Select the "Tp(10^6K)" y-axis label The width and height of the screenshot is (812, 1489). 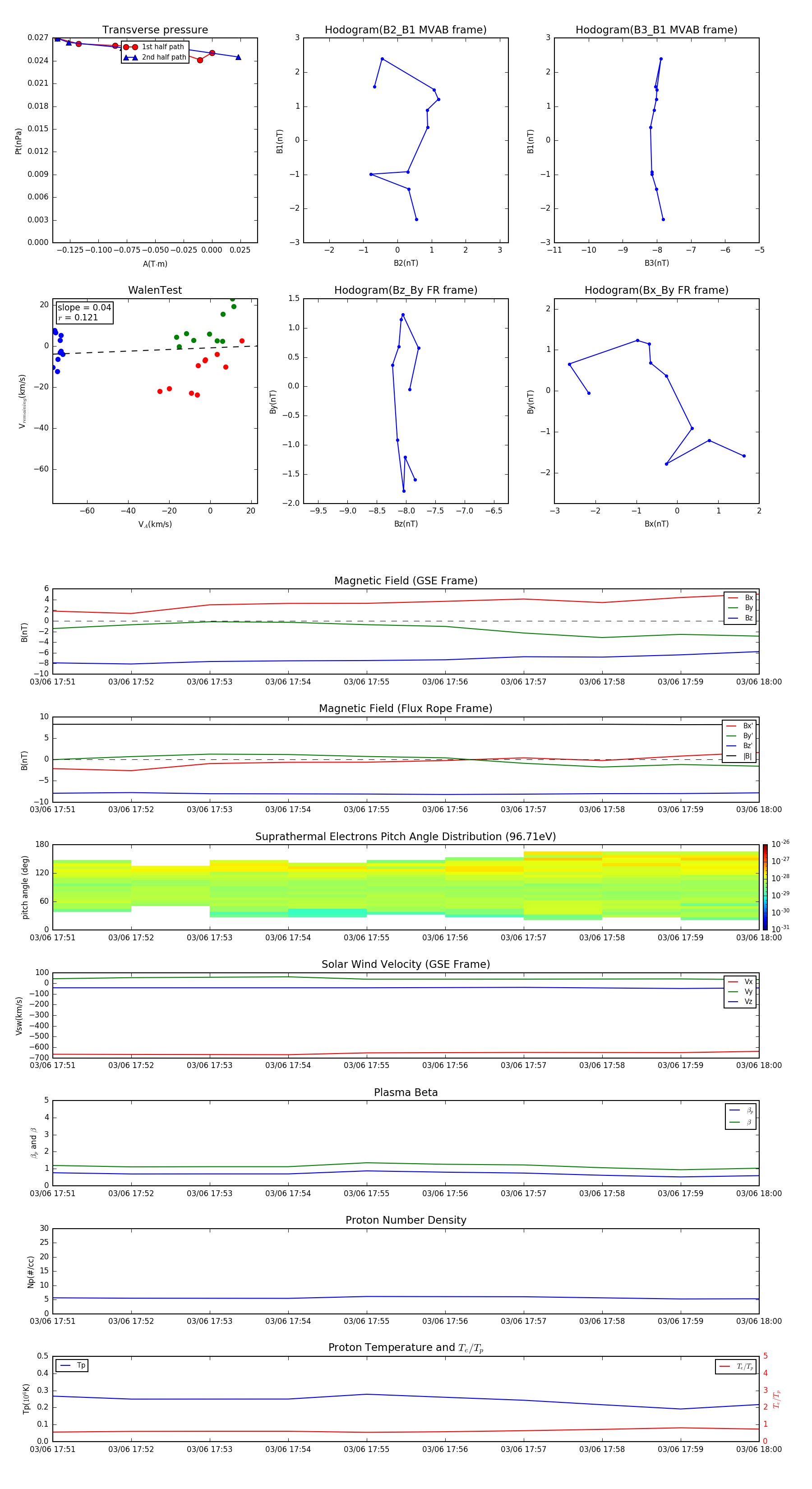pos(26,1399)
